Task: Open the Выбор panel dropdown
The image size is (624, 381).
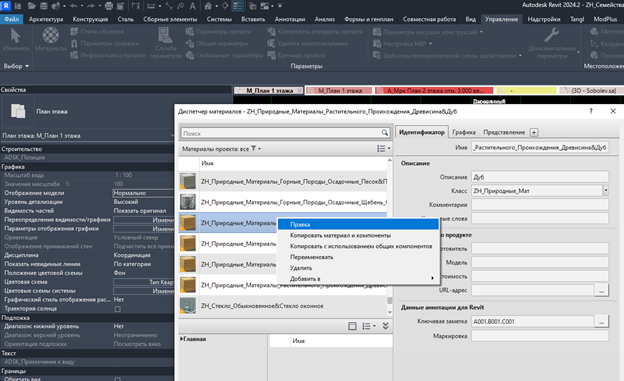Action: click(16, 66)
